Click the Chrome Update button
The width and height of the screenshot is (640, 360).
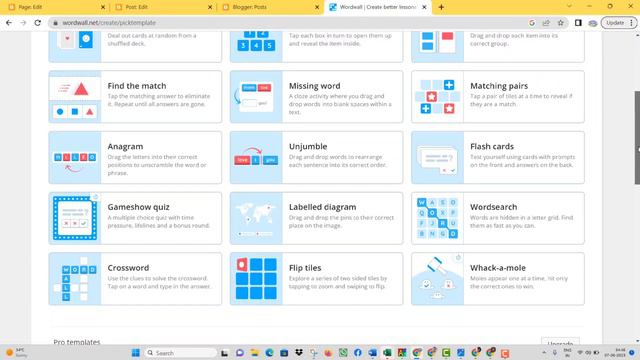[619, 23]
